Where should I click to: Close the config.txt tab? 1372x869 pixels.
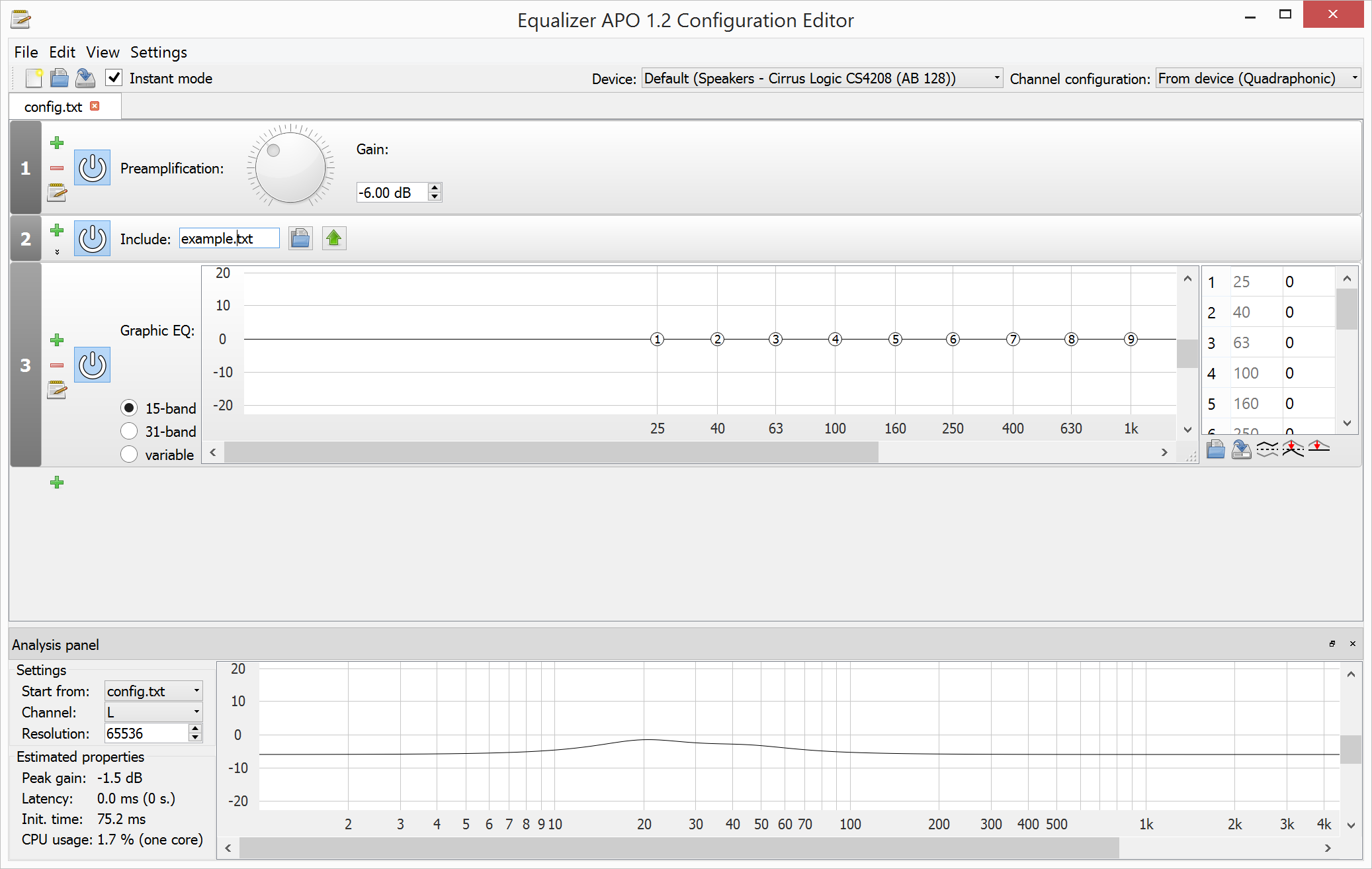click(95, 106)
